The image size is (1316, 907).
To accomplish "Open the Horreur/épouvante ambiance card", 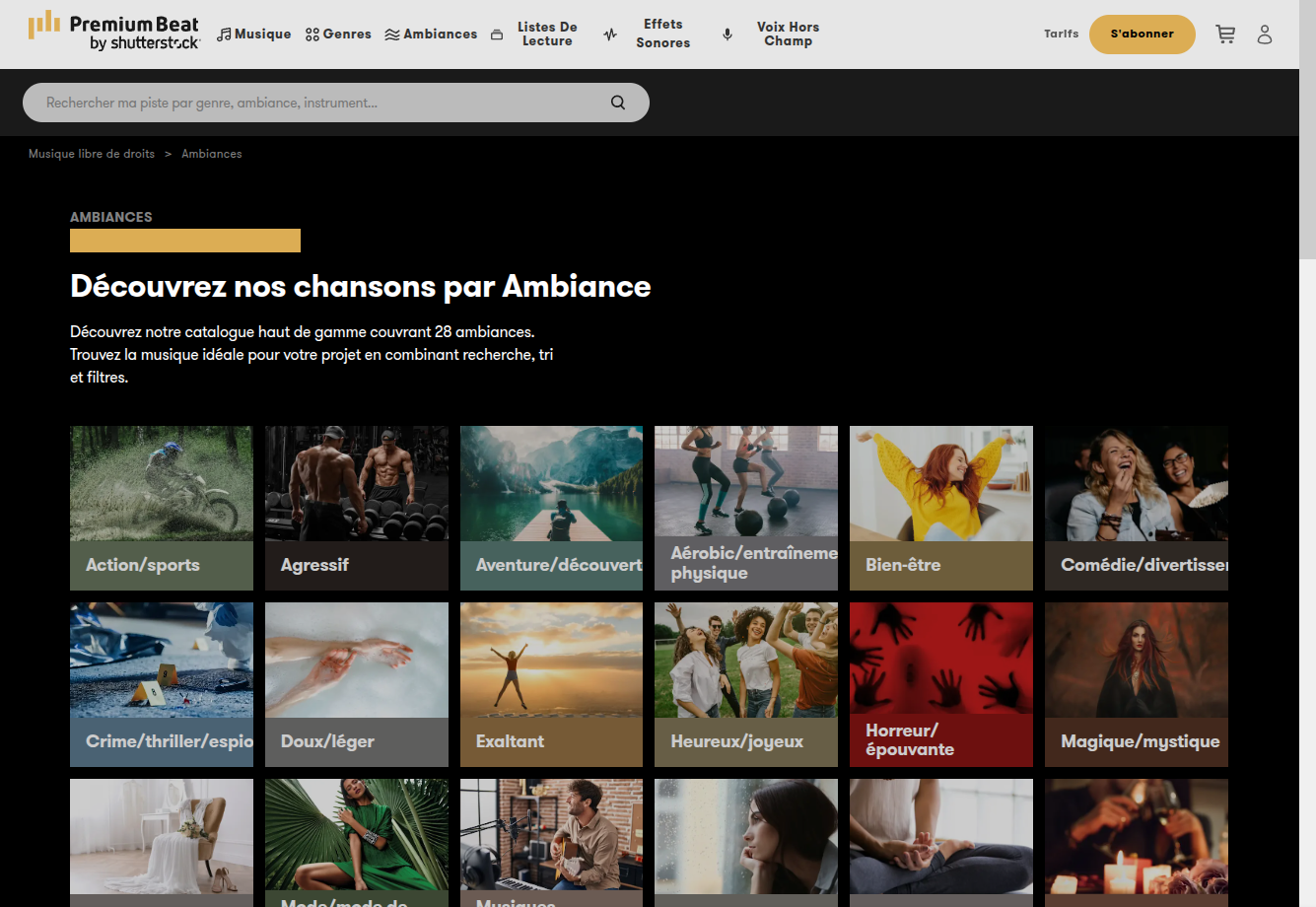I will point(940,684).
